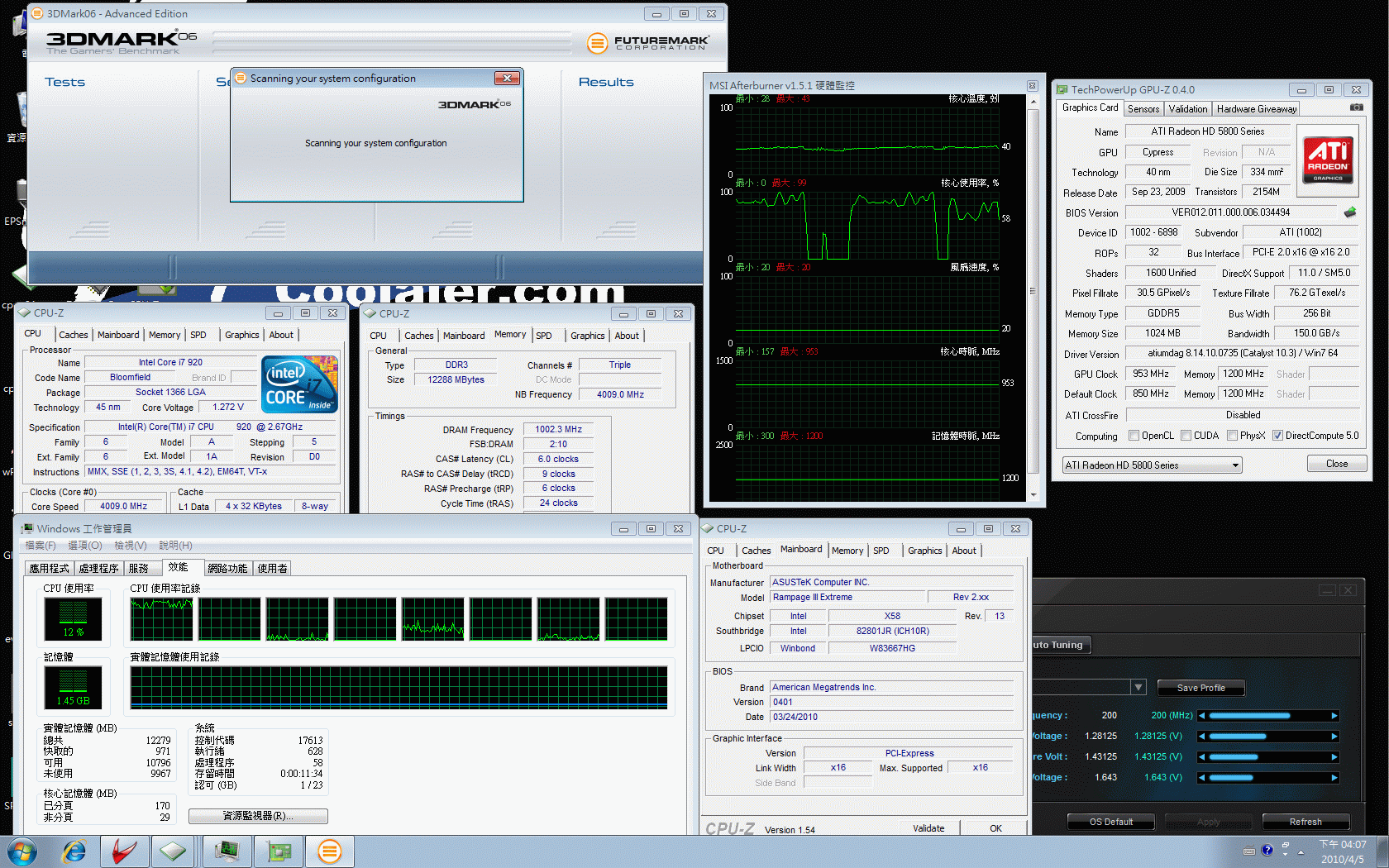The width and height of the screenshot is (1389, 868).
Task: Raise 1.643 V with its right arrow
Action: coord(1334,778)
